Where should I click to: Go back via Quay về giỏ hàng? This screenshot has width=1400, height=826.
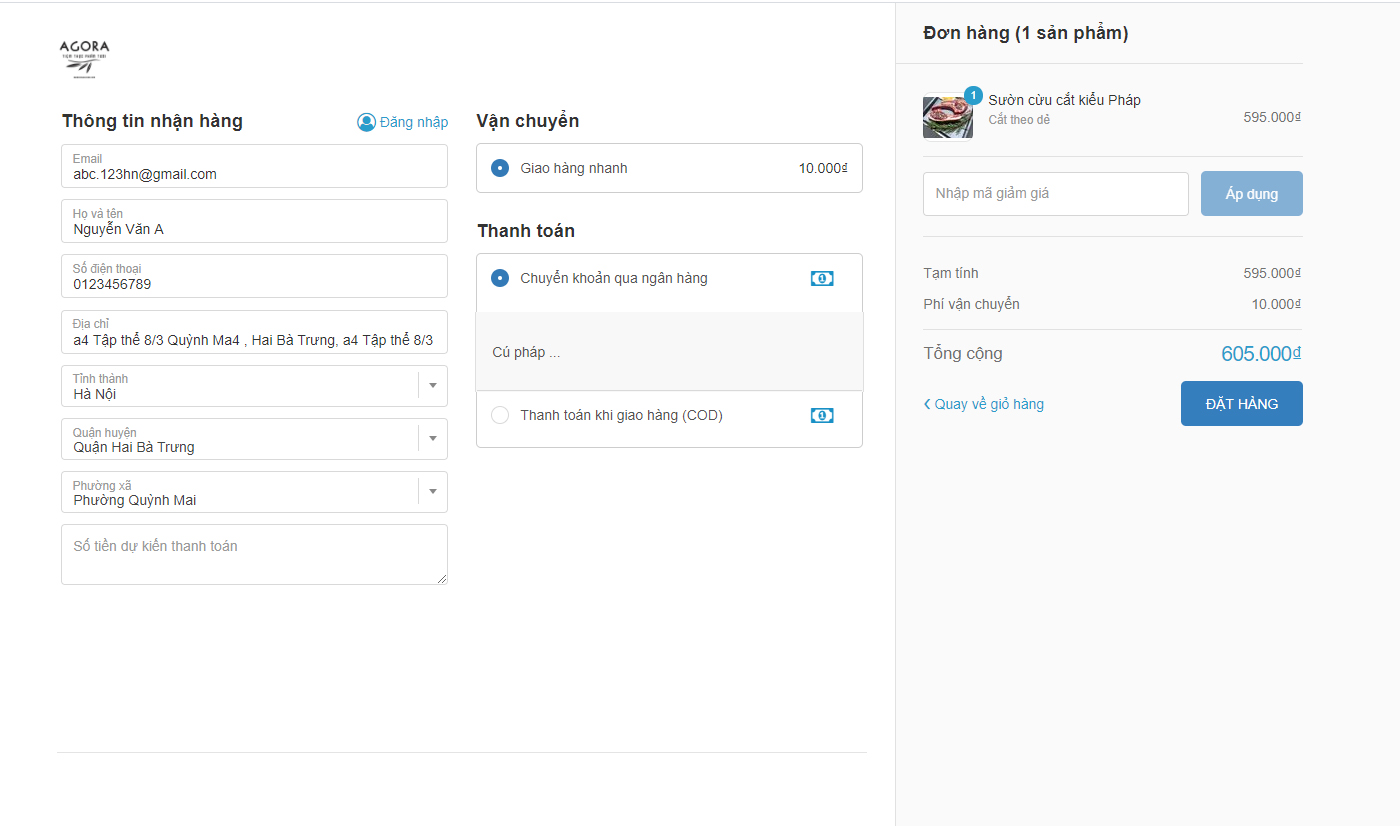click(988, 405)
